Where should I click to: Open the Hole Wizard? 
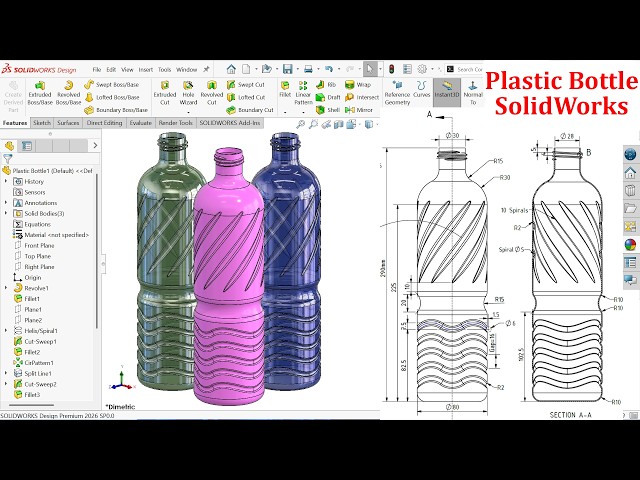coord(188,93)
